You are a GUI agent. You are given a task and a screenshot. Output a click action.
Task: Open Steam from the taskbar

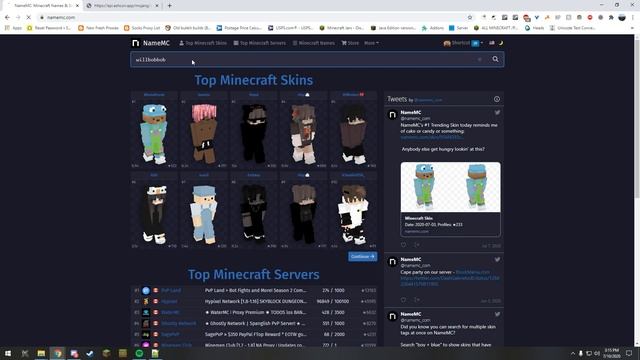[x=90, y=353]
